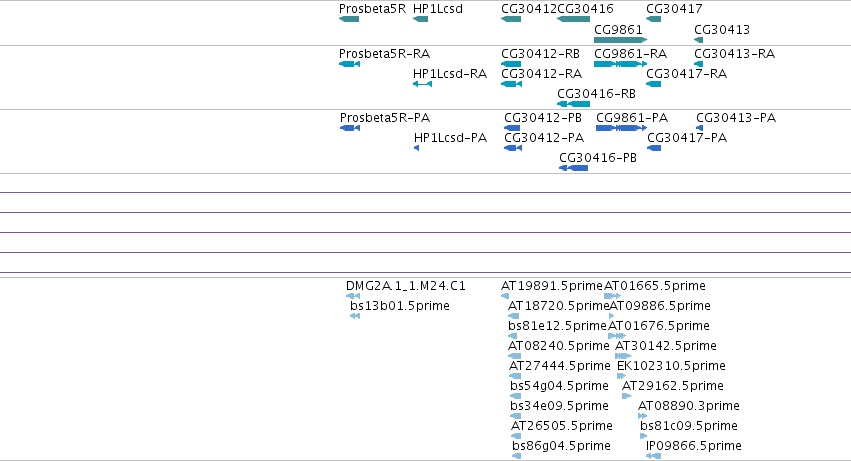Open the CG30412 gene label

529,9
